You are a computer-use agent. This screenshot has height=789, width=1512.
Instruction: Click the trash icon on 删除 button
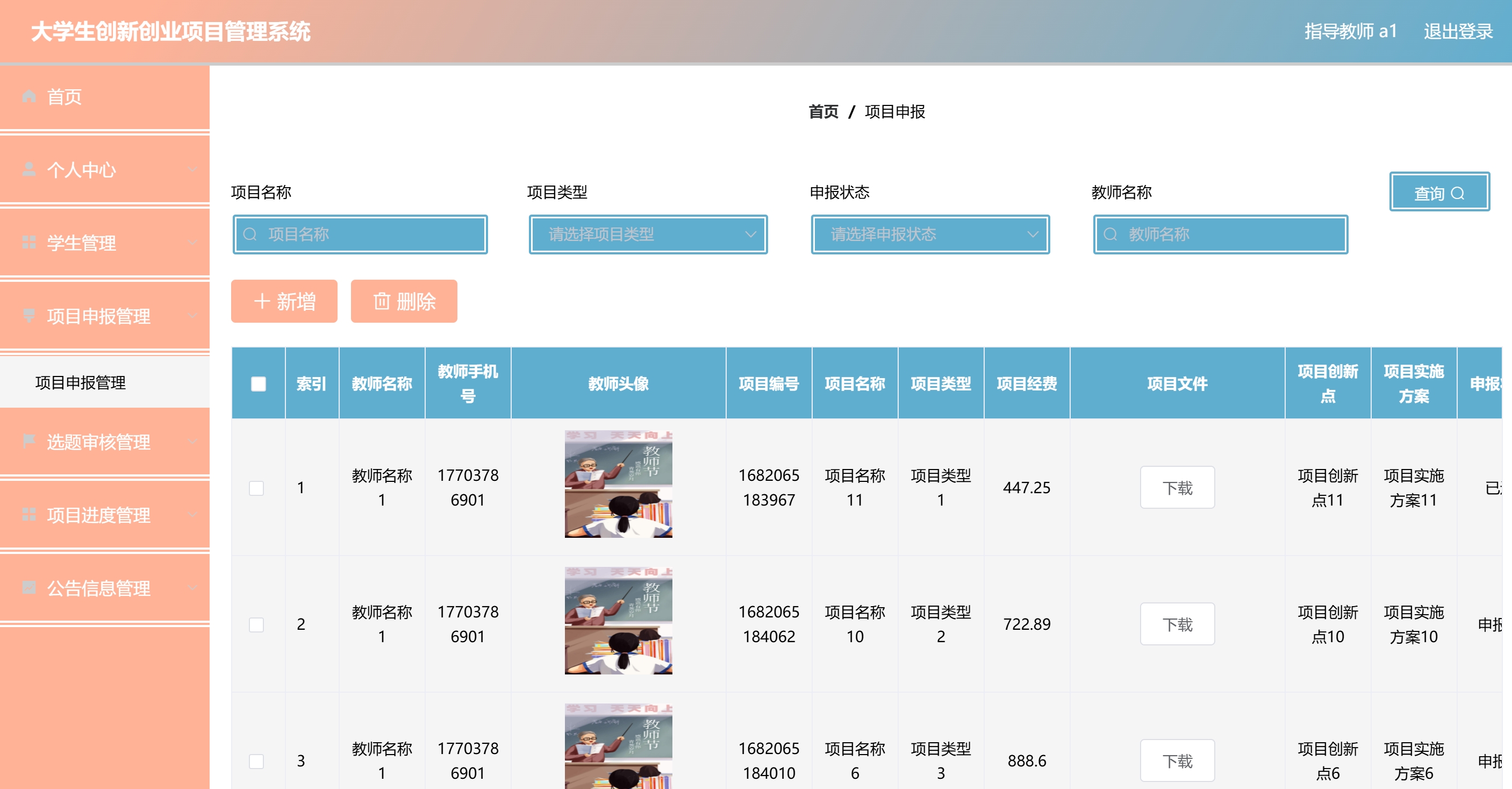click(x=382, y=301)
